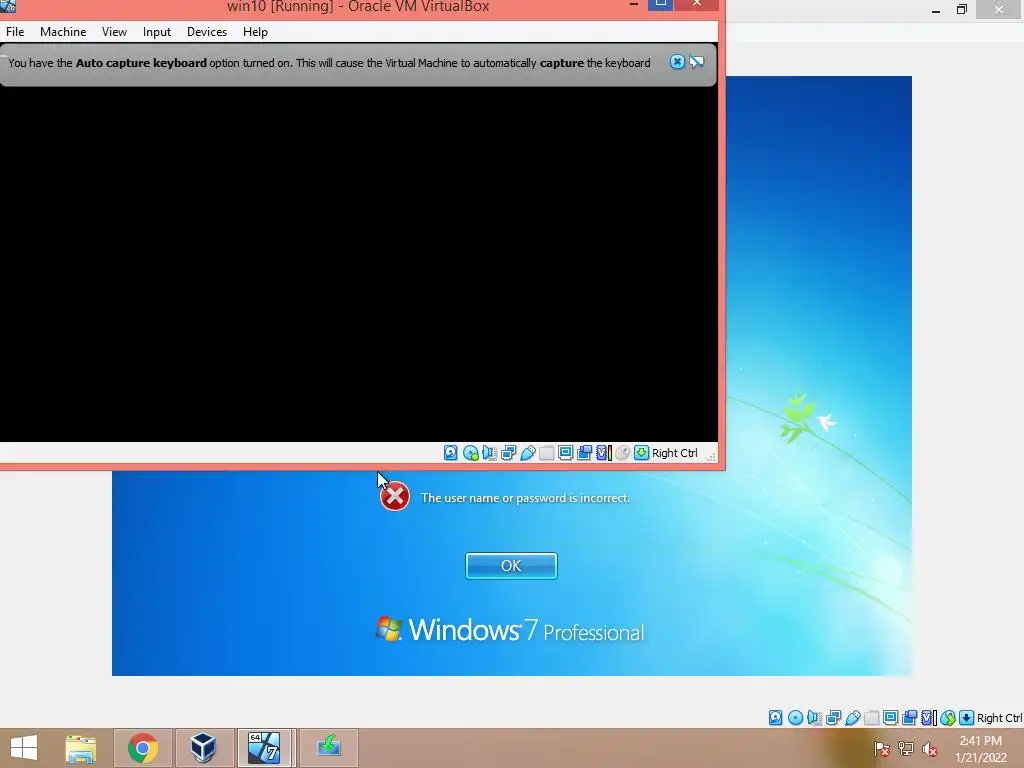Open Action Center flag in system tray
Viewport: 1024px width, 768px height.
[882, 749]
